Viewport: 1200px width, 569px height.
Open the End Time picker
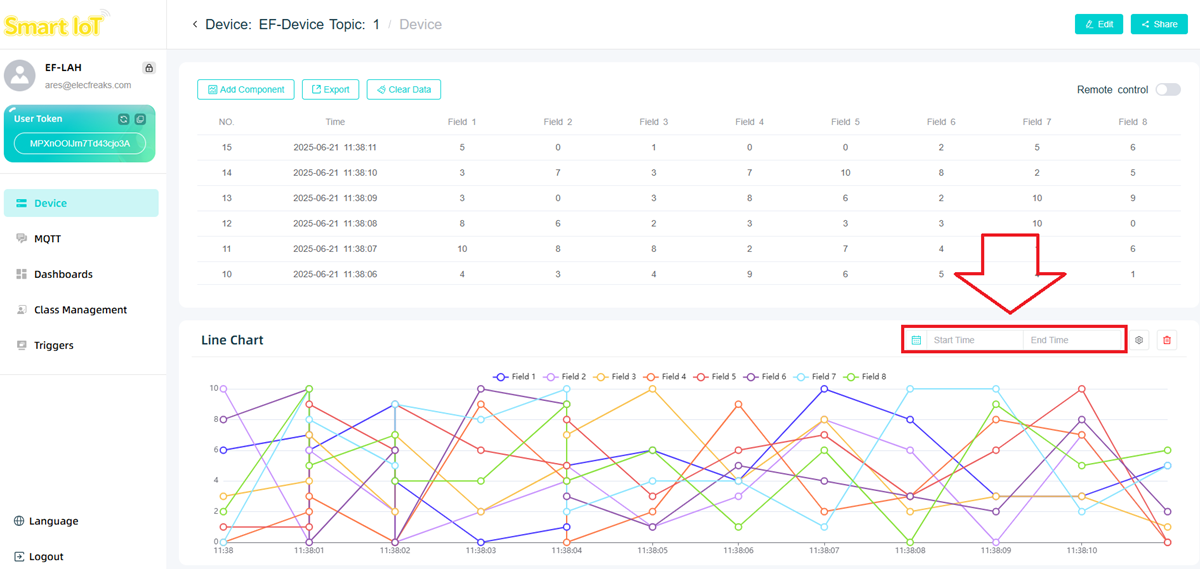pos(1070,340)
